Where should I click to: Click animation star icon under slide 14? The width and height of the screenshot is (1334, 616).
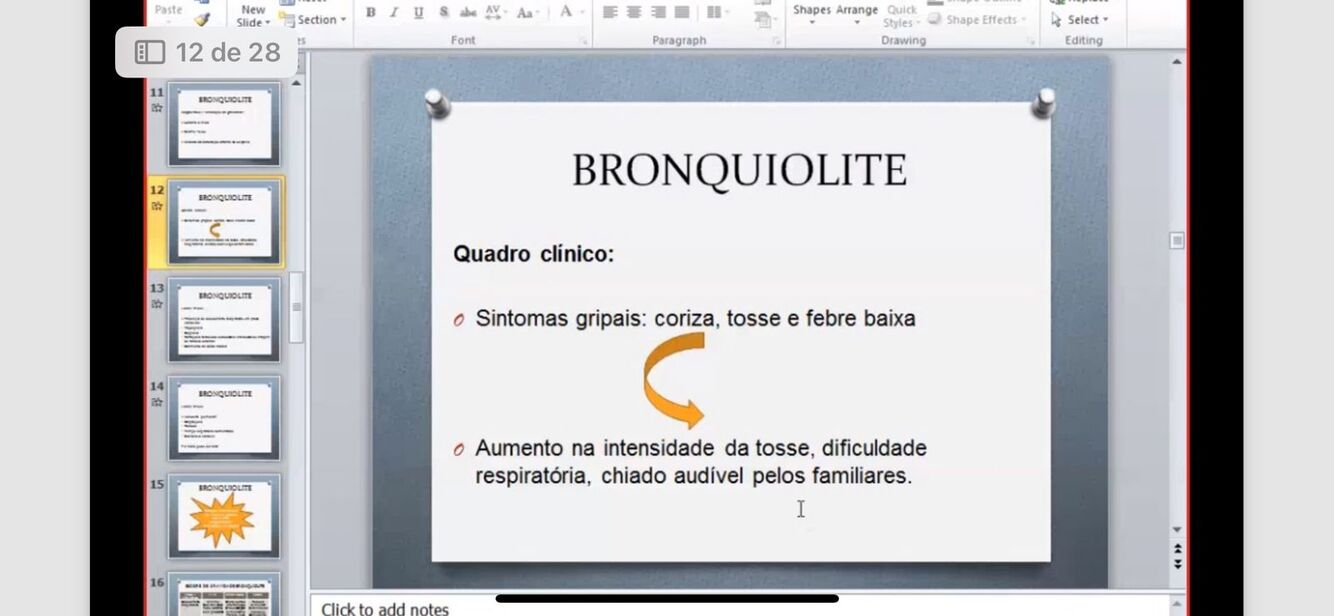[157, 402]
